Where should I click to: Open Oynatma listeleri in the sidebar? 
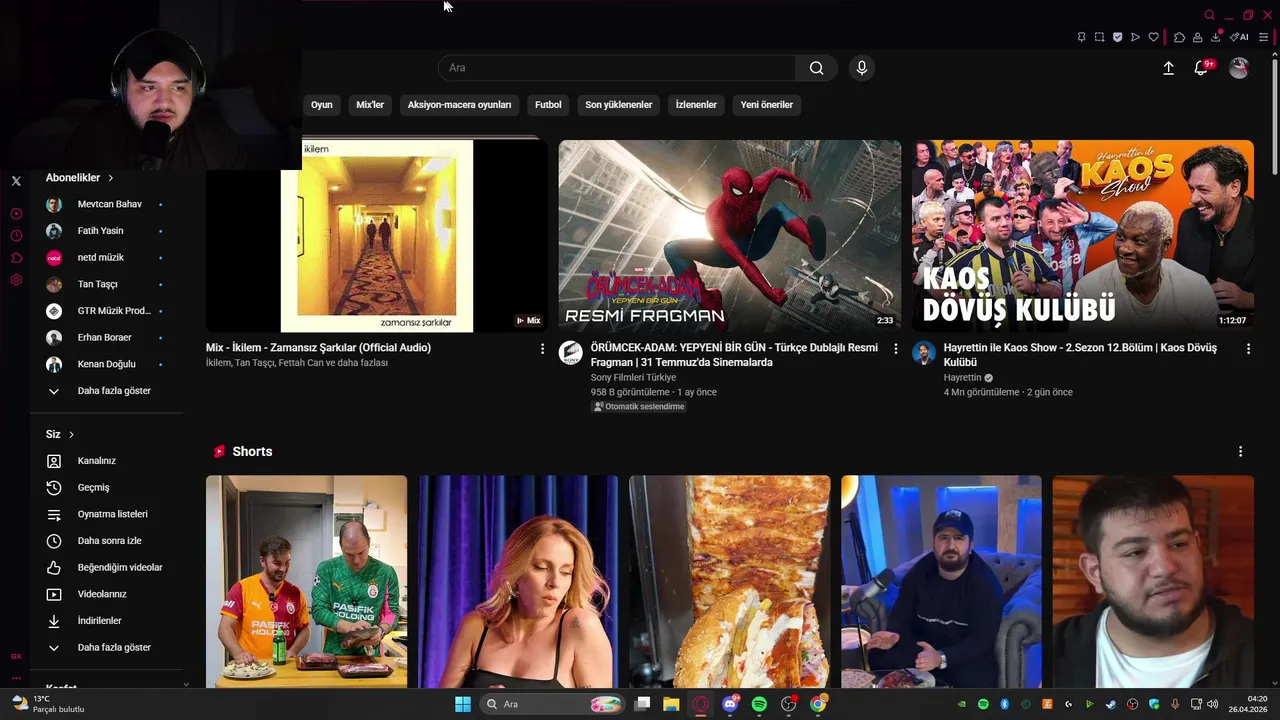click(x=106, y=514)
